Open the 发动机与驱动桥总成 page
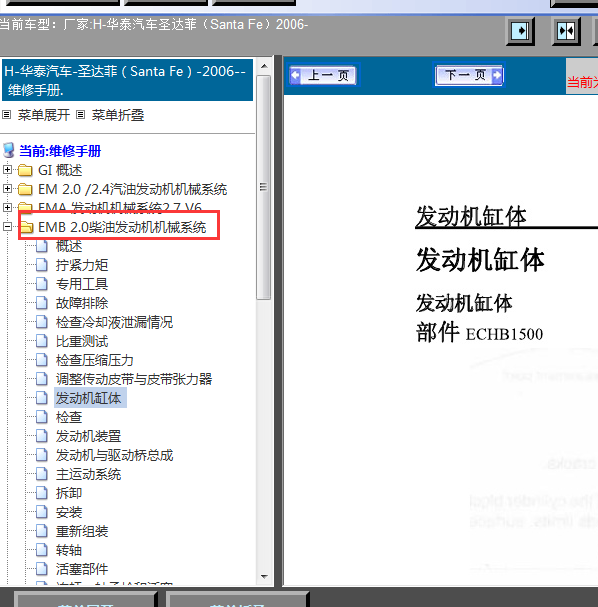The image size is (598, 607). [x=114, y=455]
